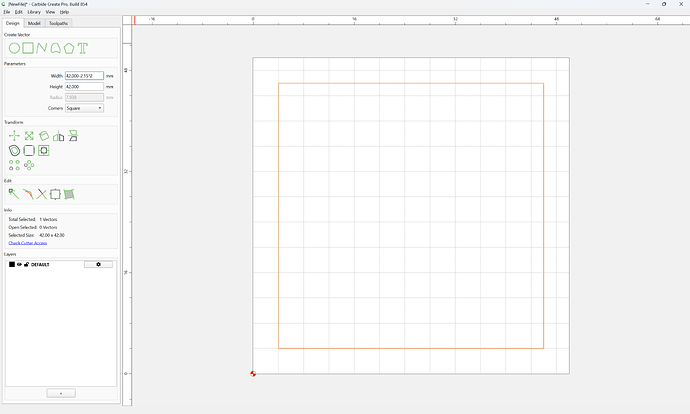
Task: Select the Curve vector tool
Action: pyautogui.click(x=55, y=48)
